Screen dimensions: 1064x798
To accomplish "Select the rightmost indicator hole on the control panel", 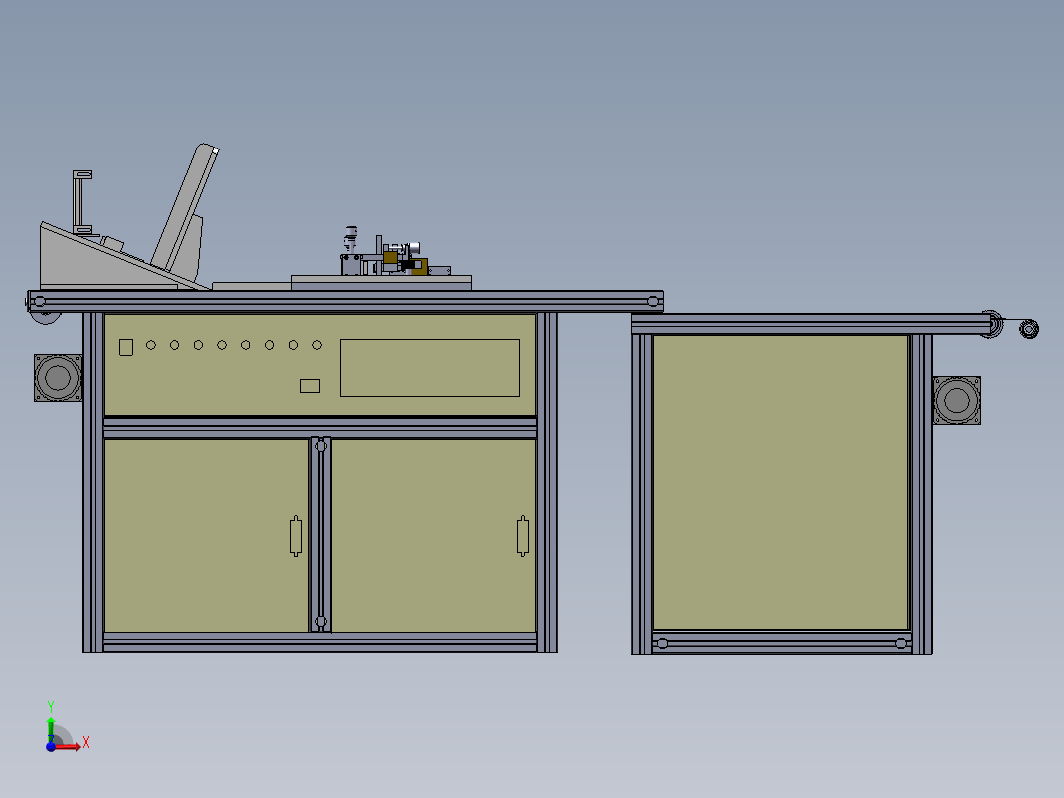I will [x=317, y=345].
